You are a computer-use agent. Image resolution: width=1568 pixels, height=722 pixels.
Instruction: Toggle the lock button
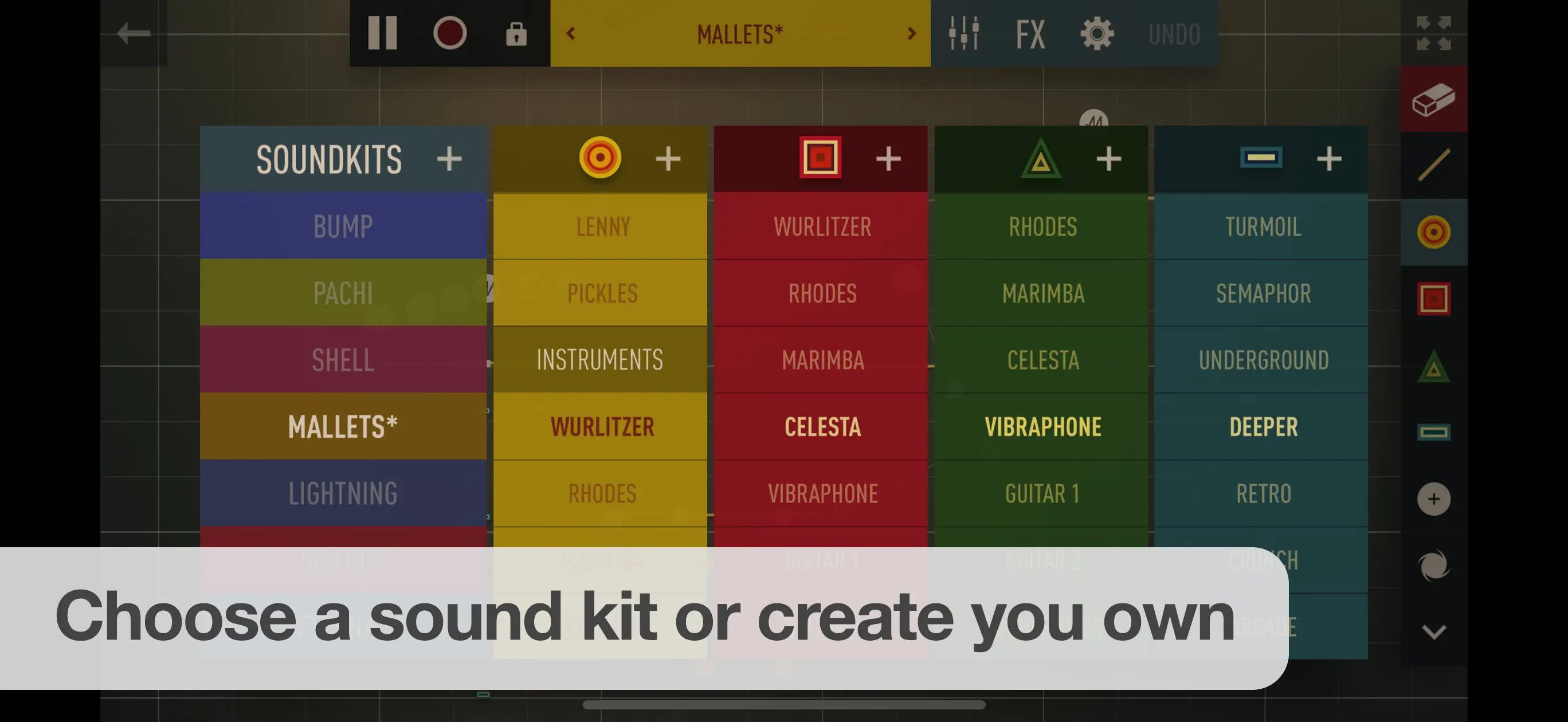pos(516,33)
